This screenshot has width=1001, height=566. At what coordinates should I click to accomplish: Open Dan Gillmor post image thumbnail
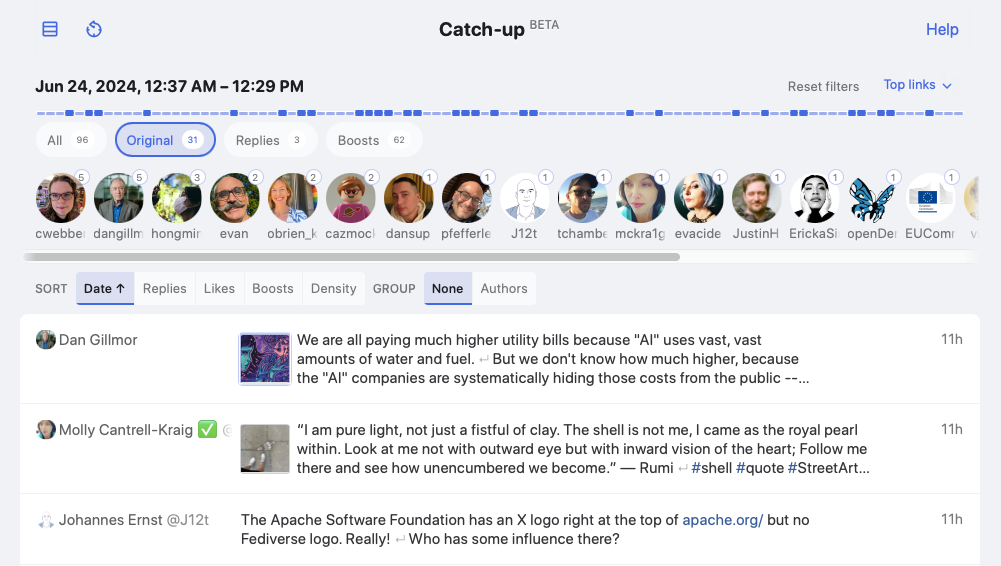point(265,359)
